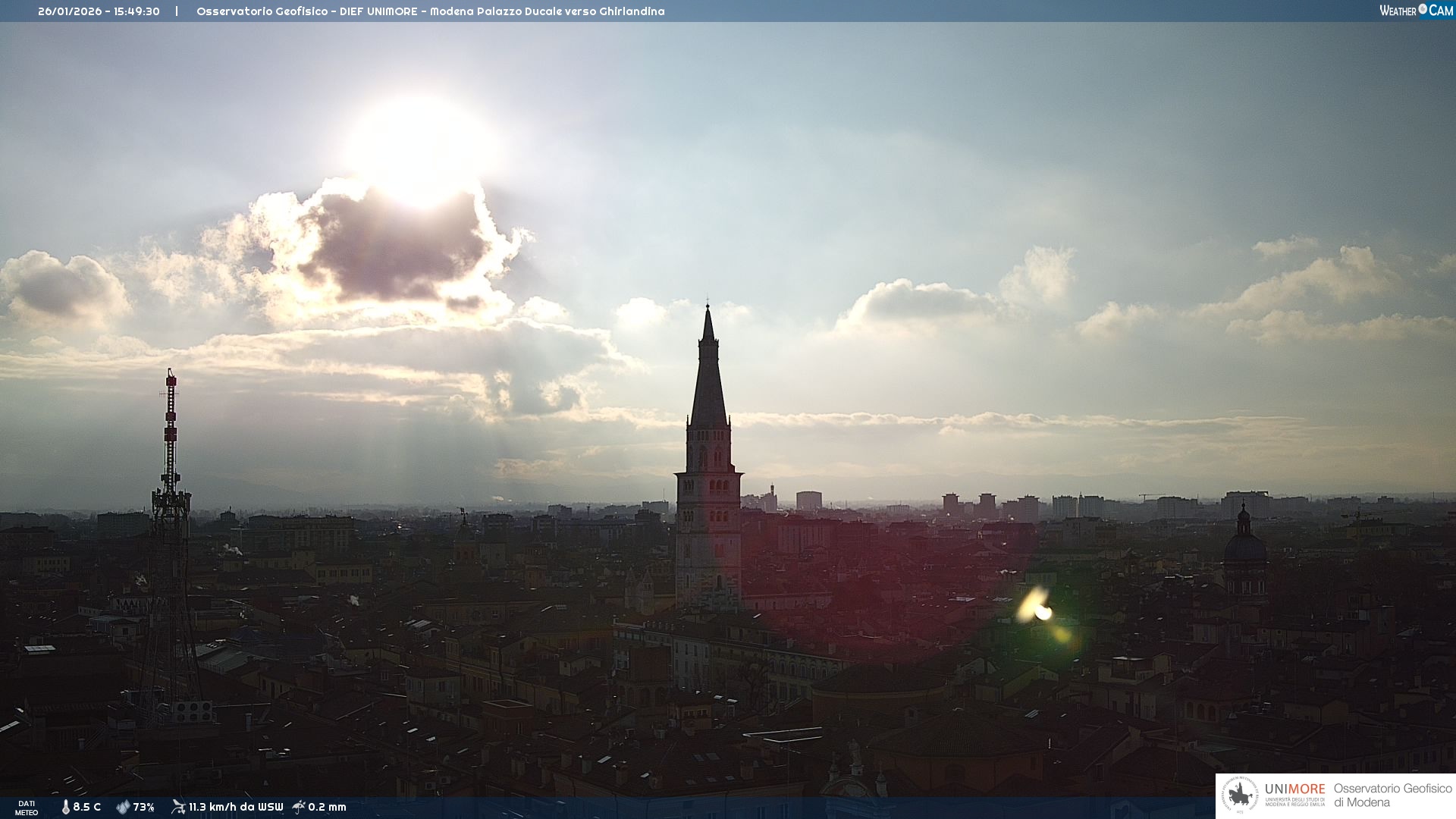Click the 8.5 C temperature reading
The height and width of the screenshot is (819, 1456).
pyautogui.click(x=86, y=807)
